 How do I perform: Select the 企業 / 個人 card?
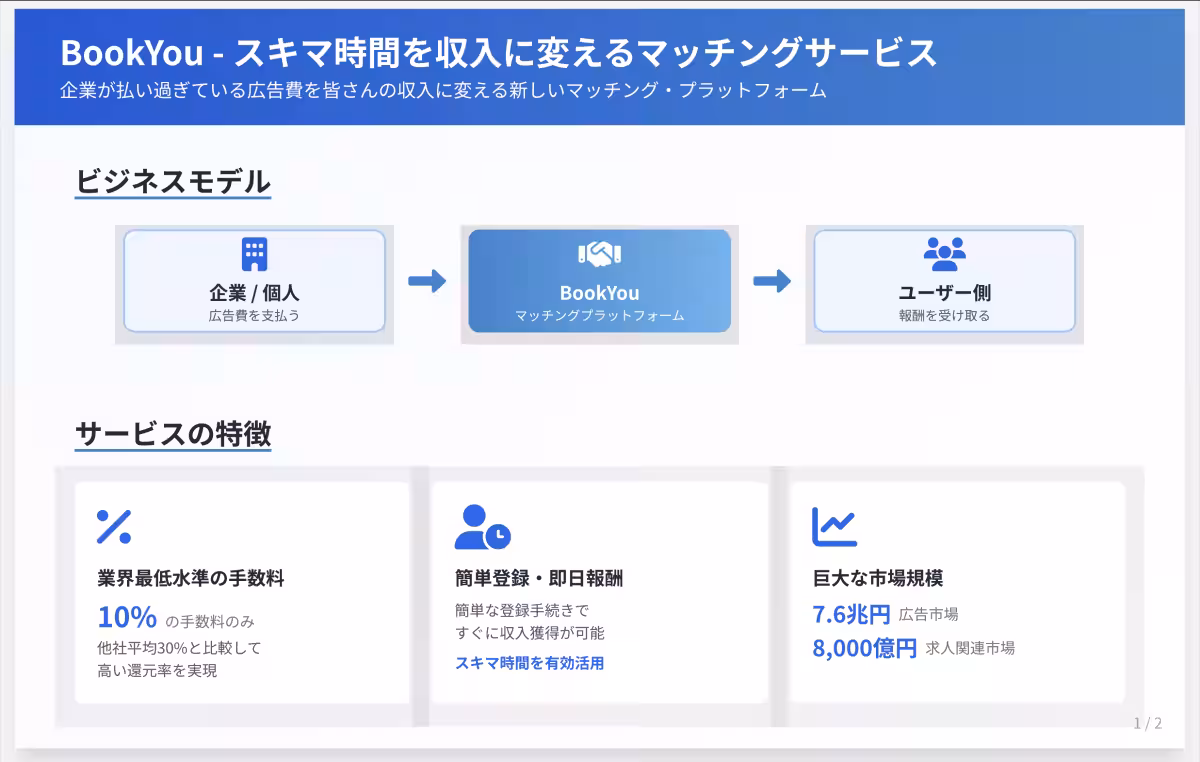point(253,283)
